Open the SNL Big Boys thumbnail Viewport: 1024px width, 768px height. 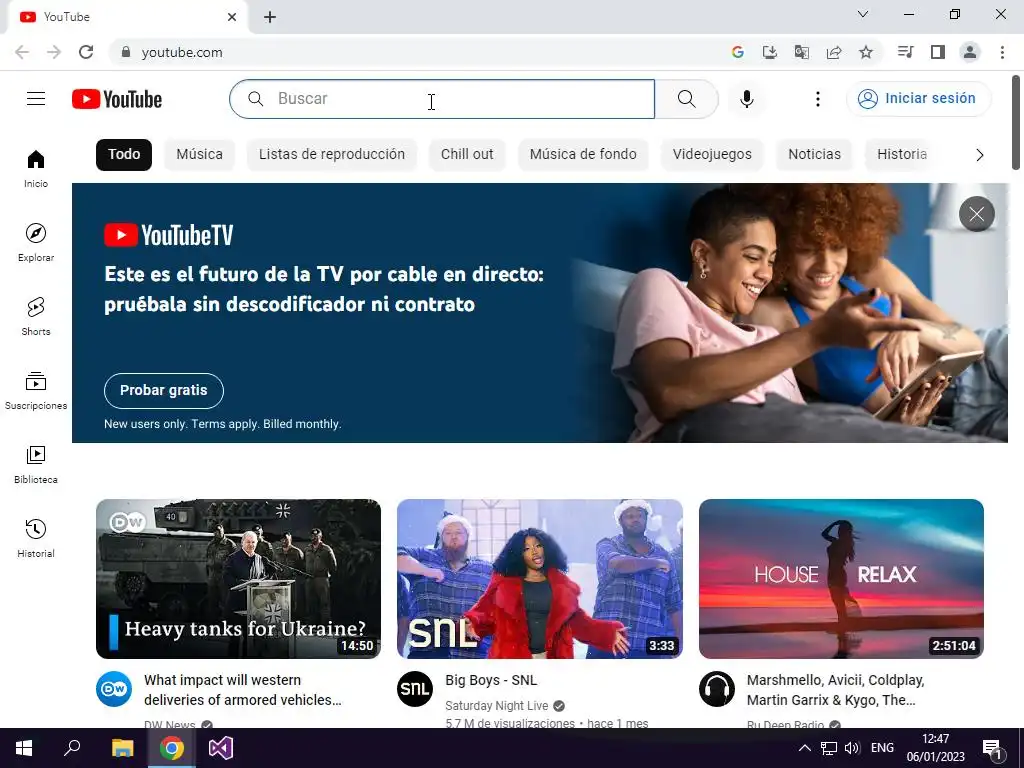[539, 579]
